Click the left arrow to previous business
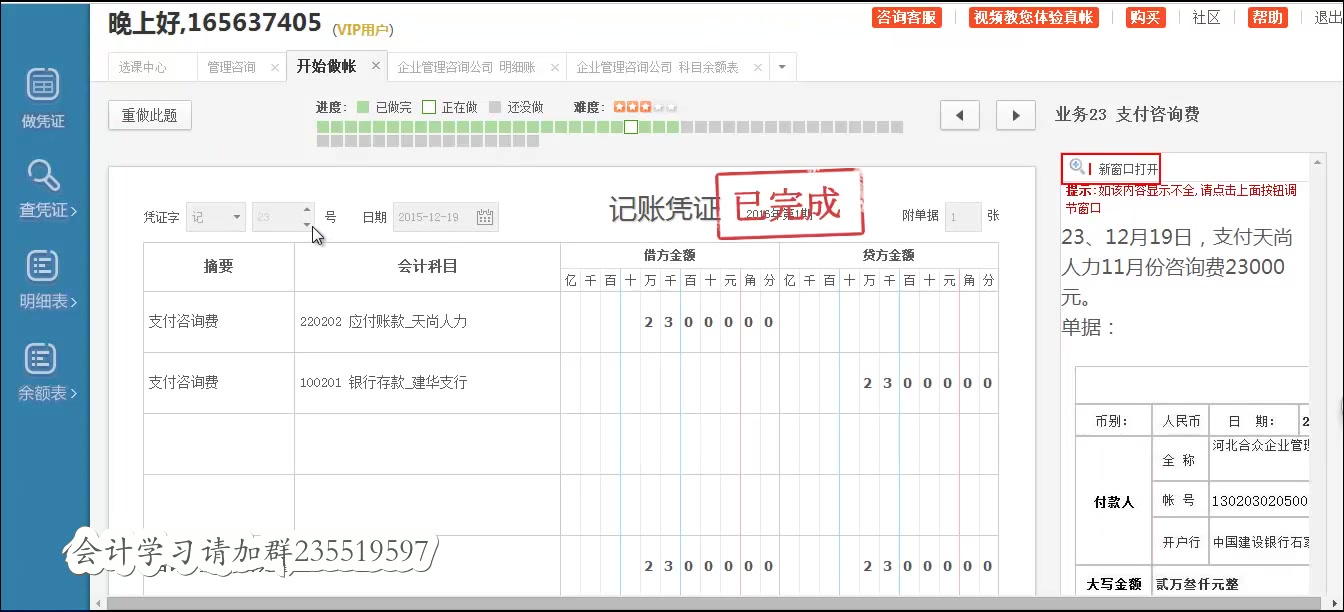 pos(959,115)
